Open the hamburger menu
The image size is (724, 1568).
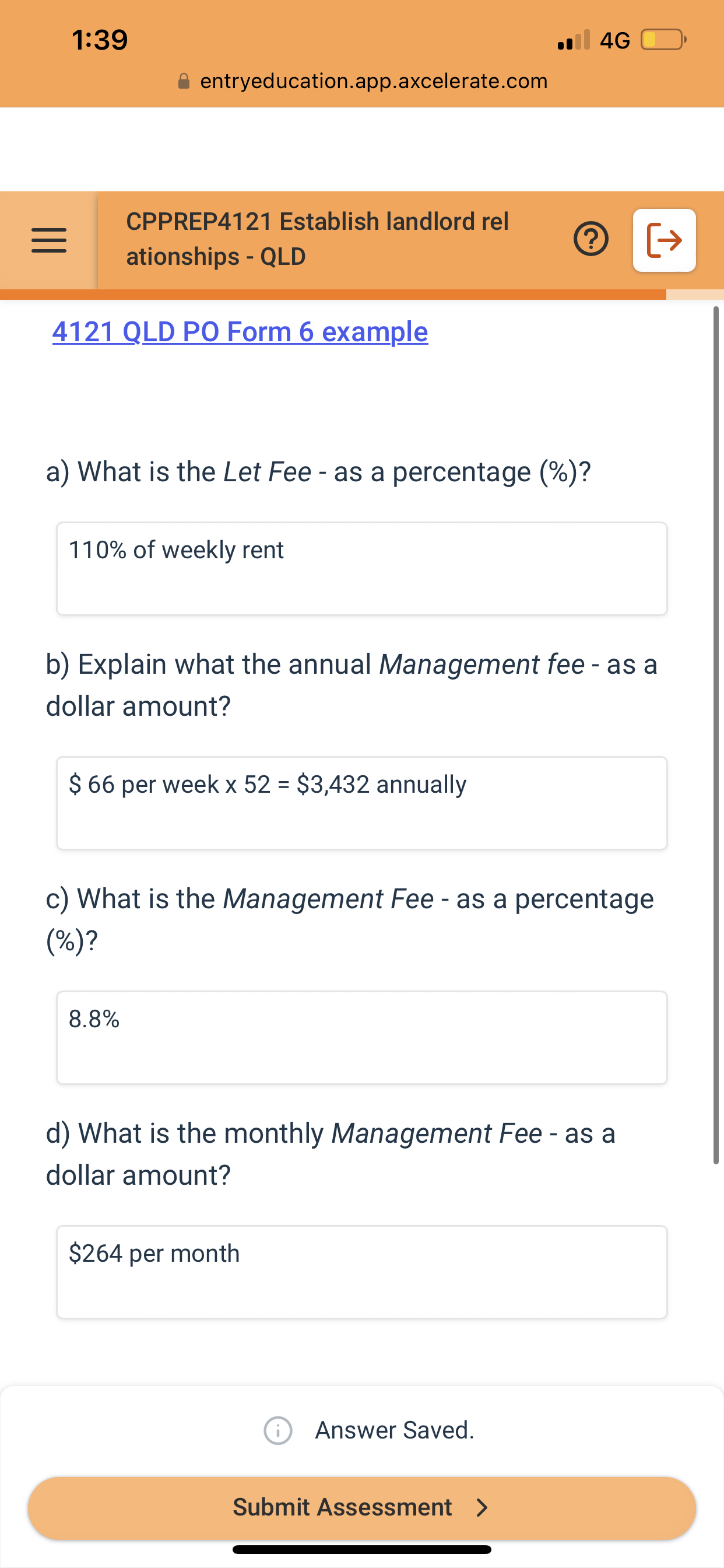(48, 240)
